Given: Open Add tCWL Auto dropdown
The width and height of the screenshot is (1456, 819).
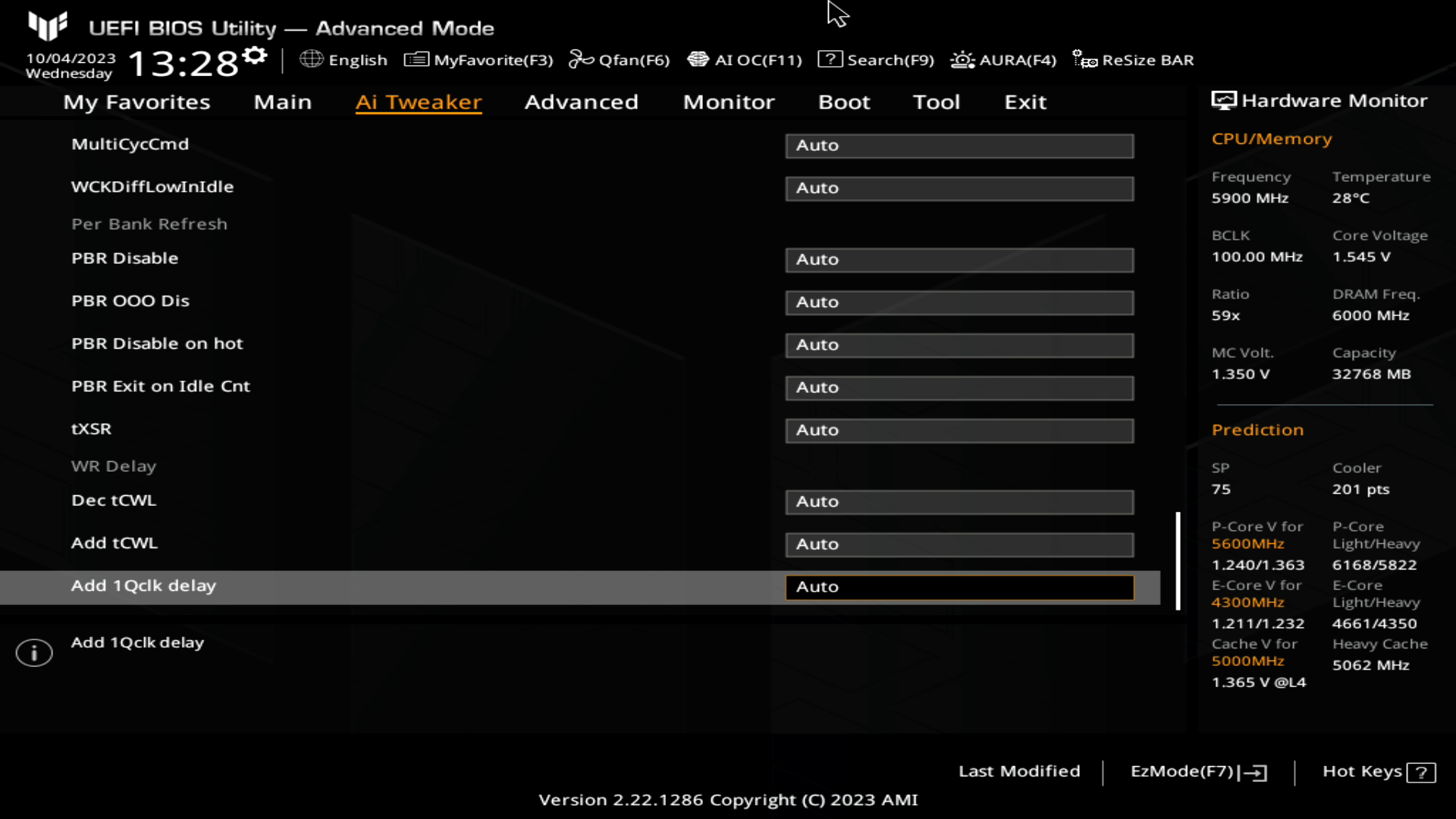Looking at the screenshot, I should pyautogui.click(x=959, y=544).
